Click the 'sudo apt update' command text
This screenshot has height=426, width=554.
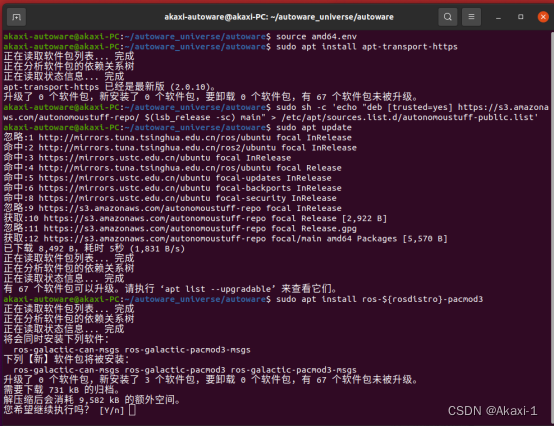click(x=314, y=128)
